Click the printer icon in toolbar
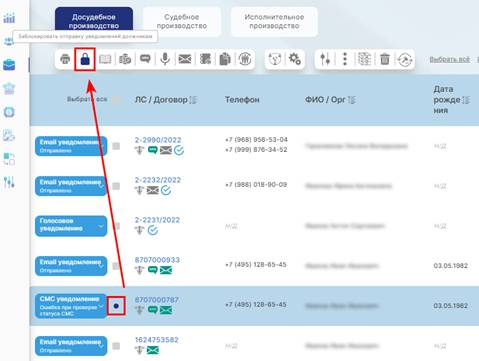479x361 pixels. 65,59
